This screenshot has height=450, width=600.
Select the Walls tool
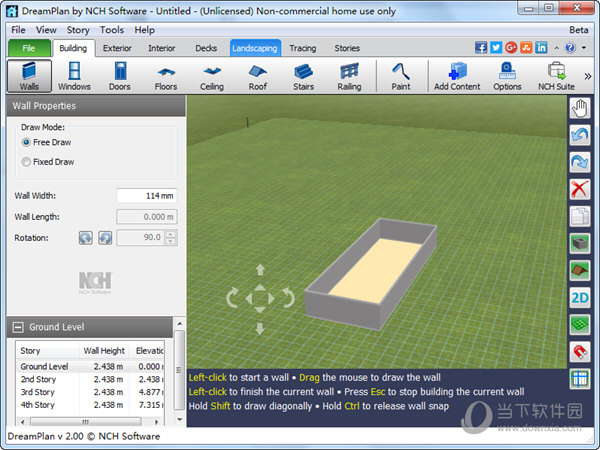29,76
